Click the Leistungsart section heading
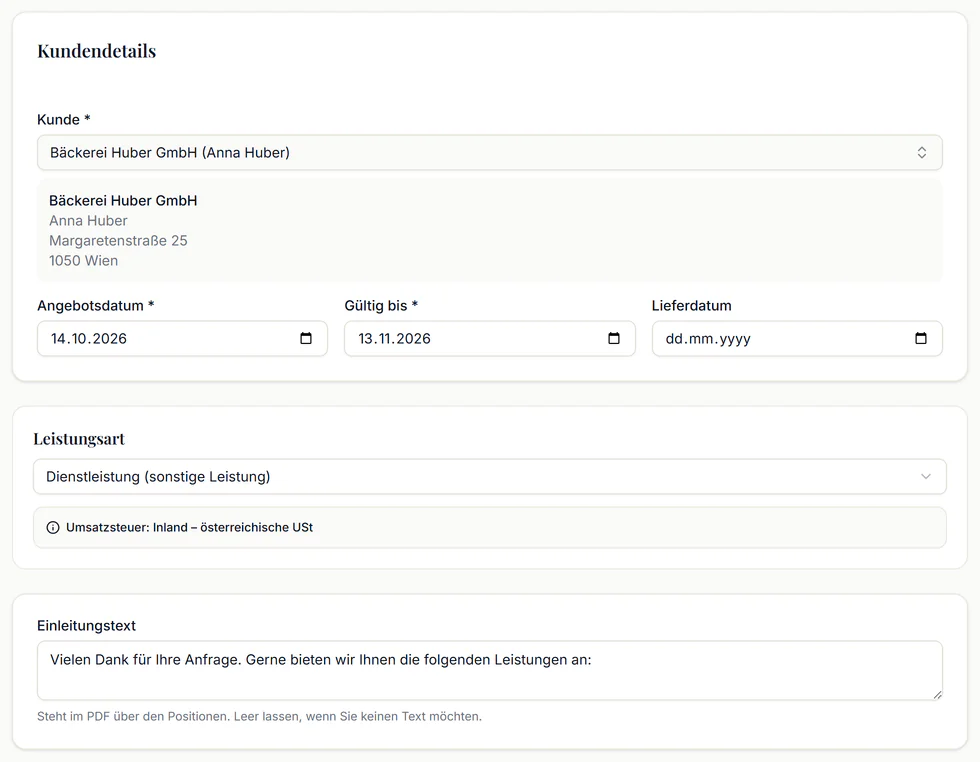The image size is (980, 762). [x=79, y=439]
